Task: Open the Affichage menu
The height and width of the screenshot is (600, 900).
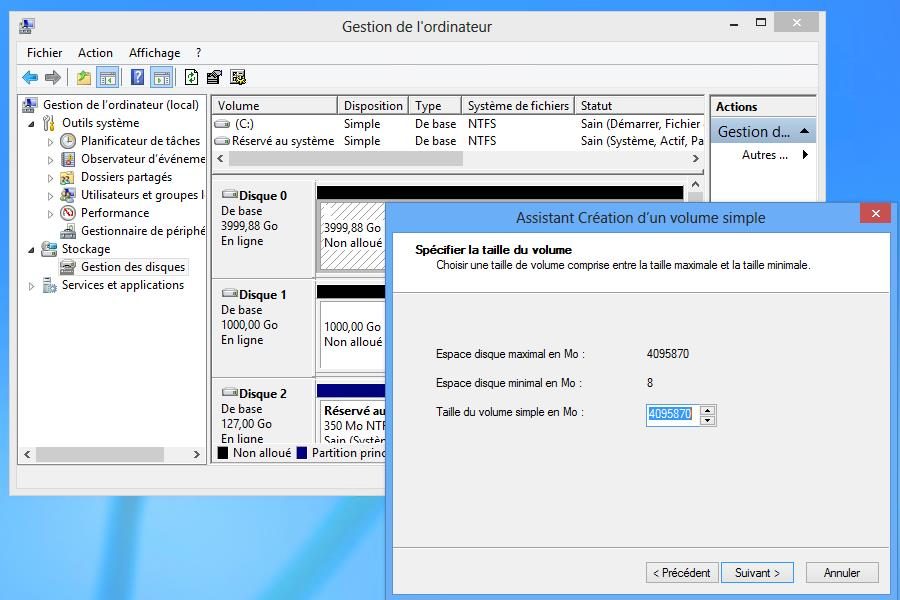Action: click(154, 53)
